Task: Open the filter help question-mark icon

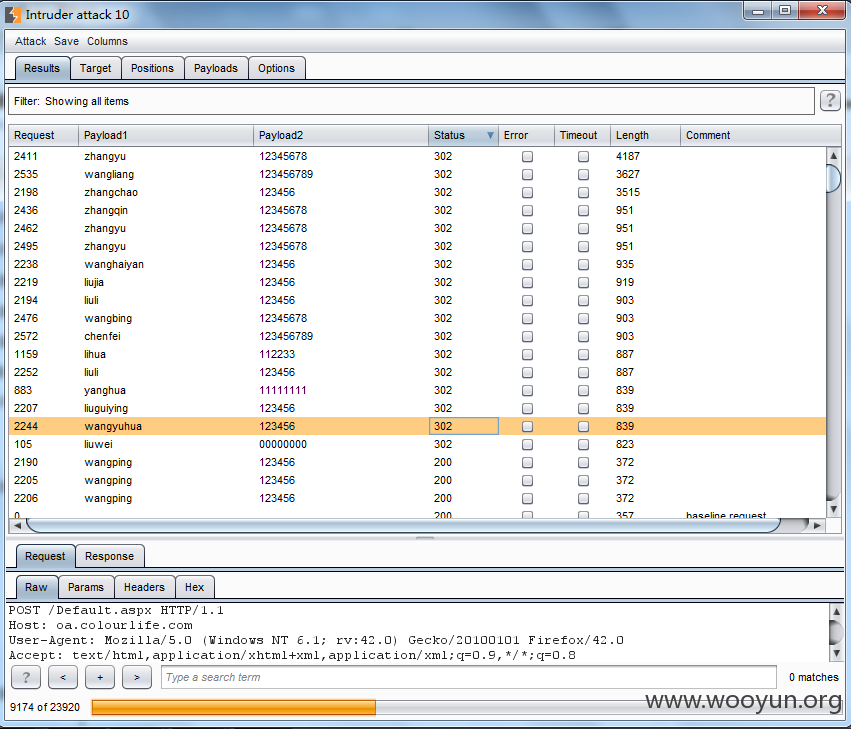Action: pyautogui.click(x=830, y=101)
